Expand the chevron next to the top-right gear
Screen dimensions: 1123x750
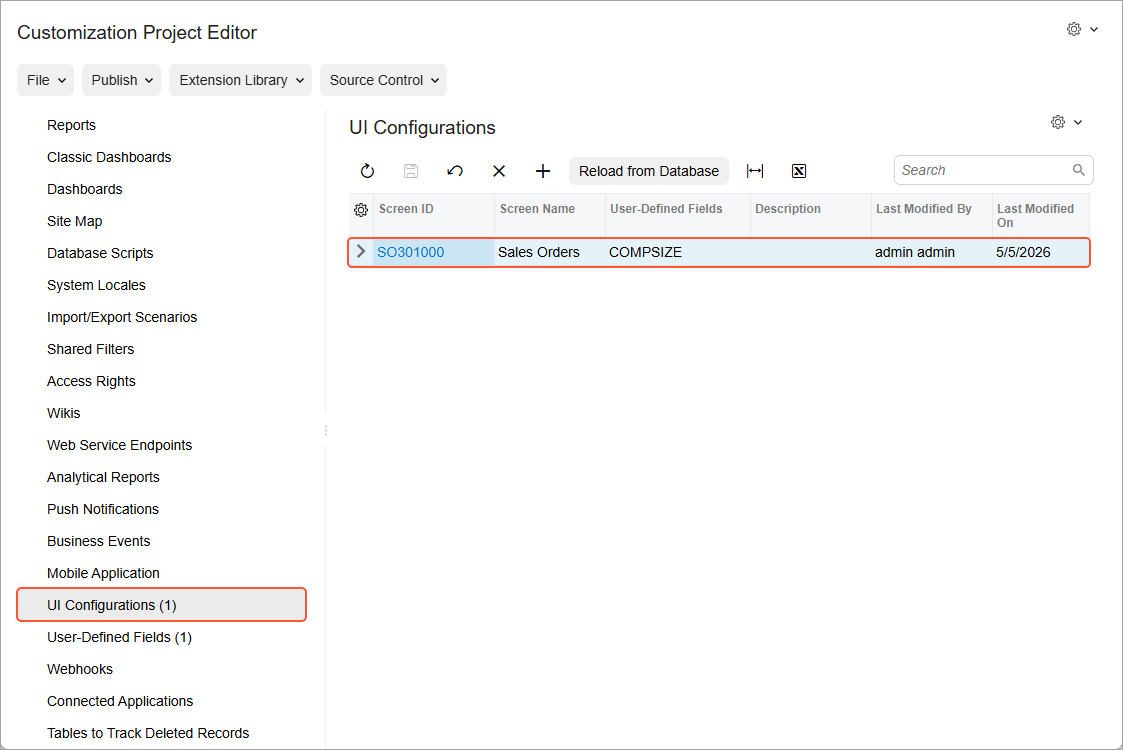click(x=1094, y=29)
